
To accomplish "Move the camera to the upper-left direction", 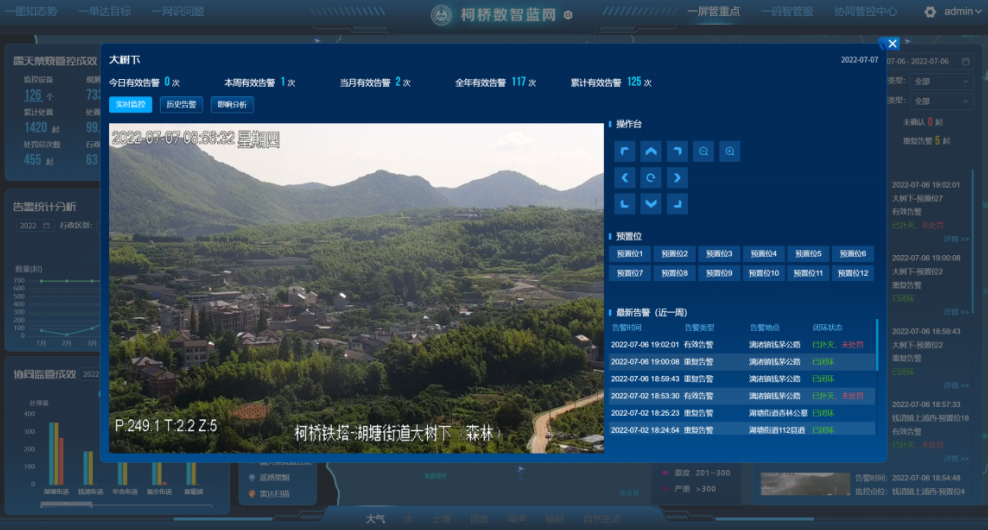I will click(625, 152).
